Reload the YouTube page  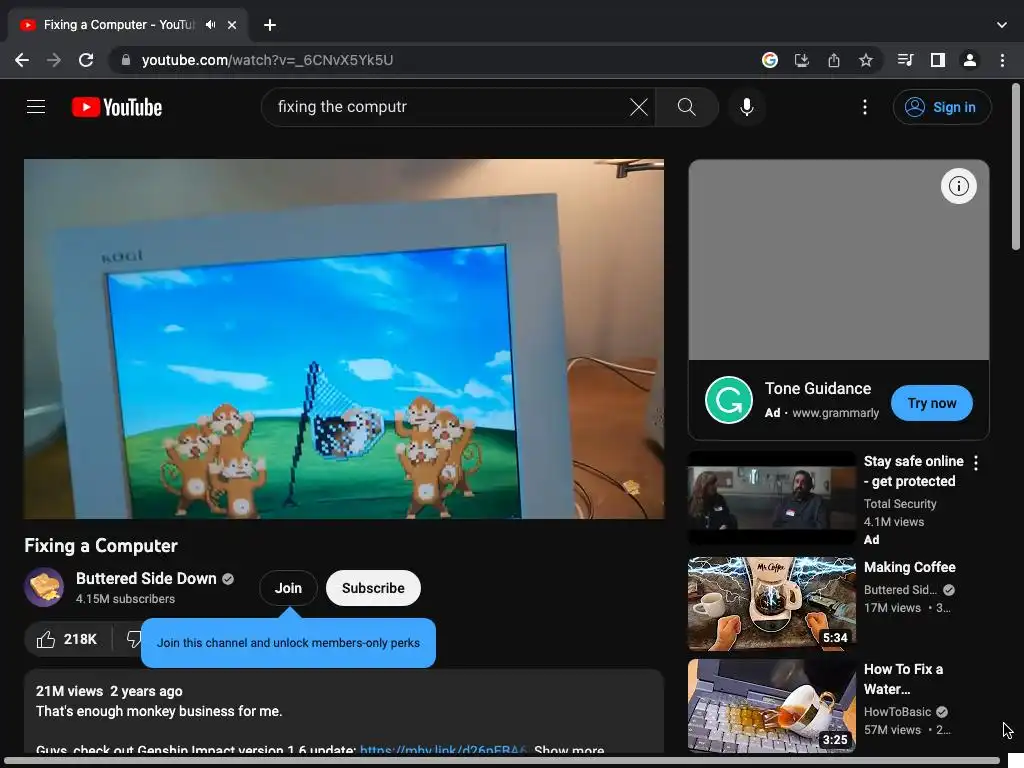86,60
